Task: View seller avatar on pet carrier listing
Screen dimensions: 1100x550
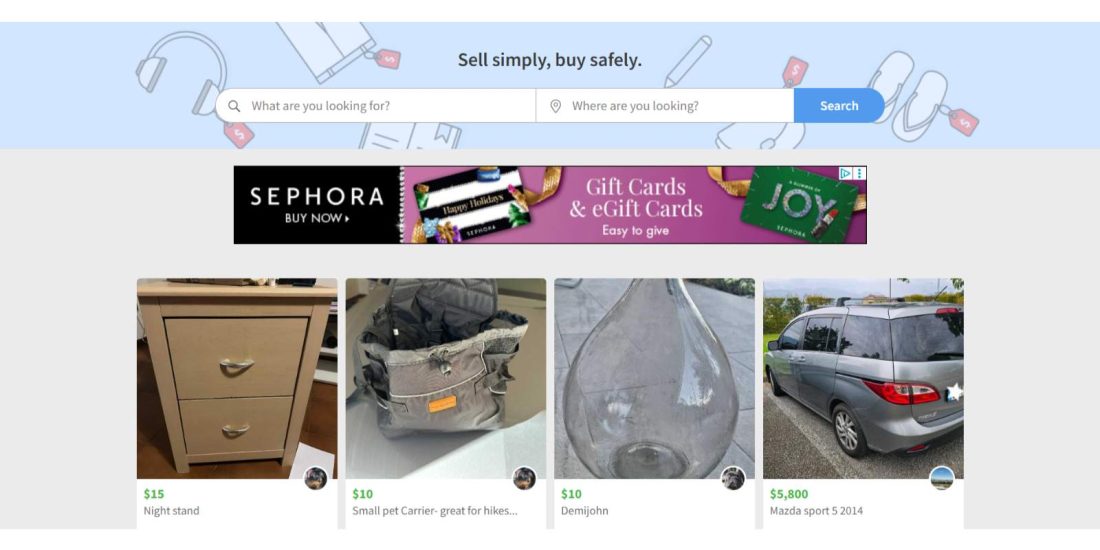Action: (524, 478)
